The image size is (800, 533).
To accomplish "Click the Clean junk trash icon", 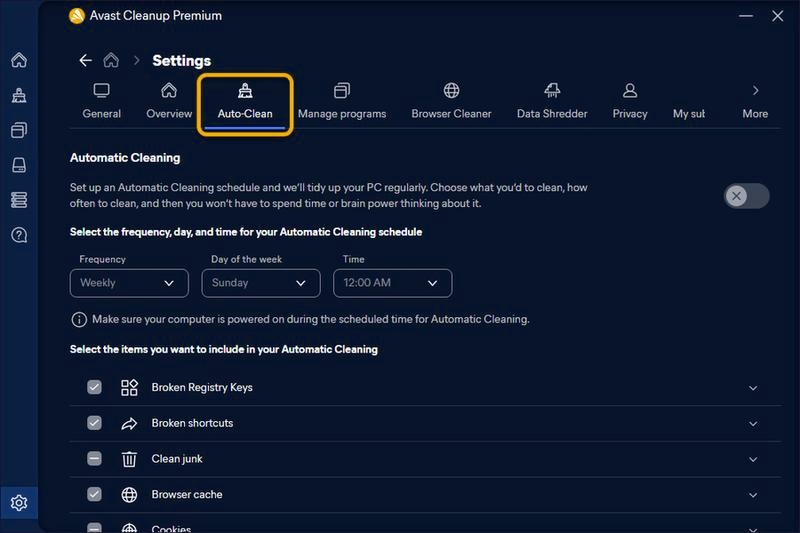I will pyautogui.click(x=129, y=459).
